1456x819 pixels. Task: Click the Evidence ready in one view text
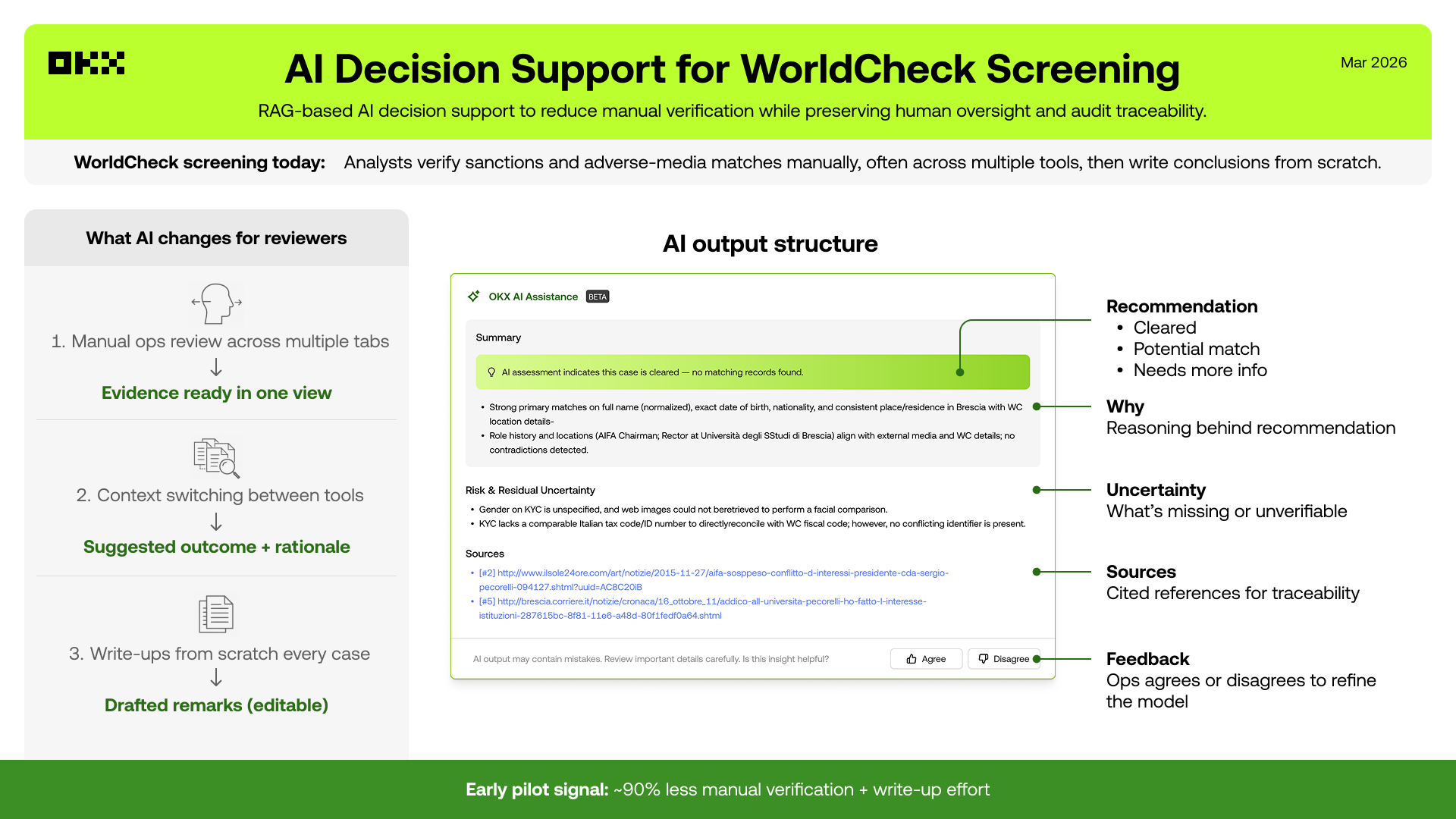(x=217, y=393)
